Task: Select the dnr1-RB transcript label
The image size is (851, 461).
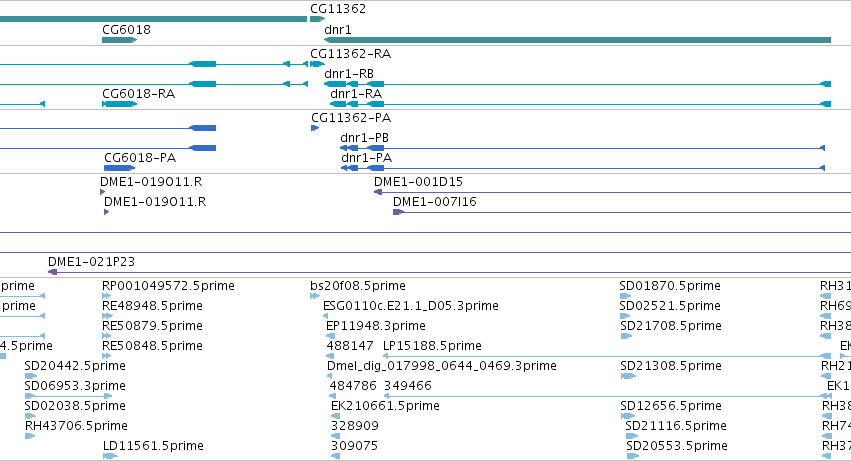Action: pyautogui.click(x=348, y=73)
